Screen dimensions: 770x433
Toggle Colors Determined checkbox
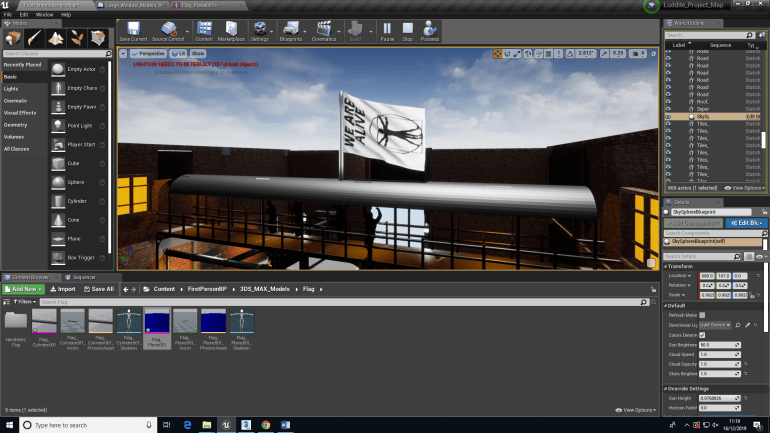click(702, 335)
